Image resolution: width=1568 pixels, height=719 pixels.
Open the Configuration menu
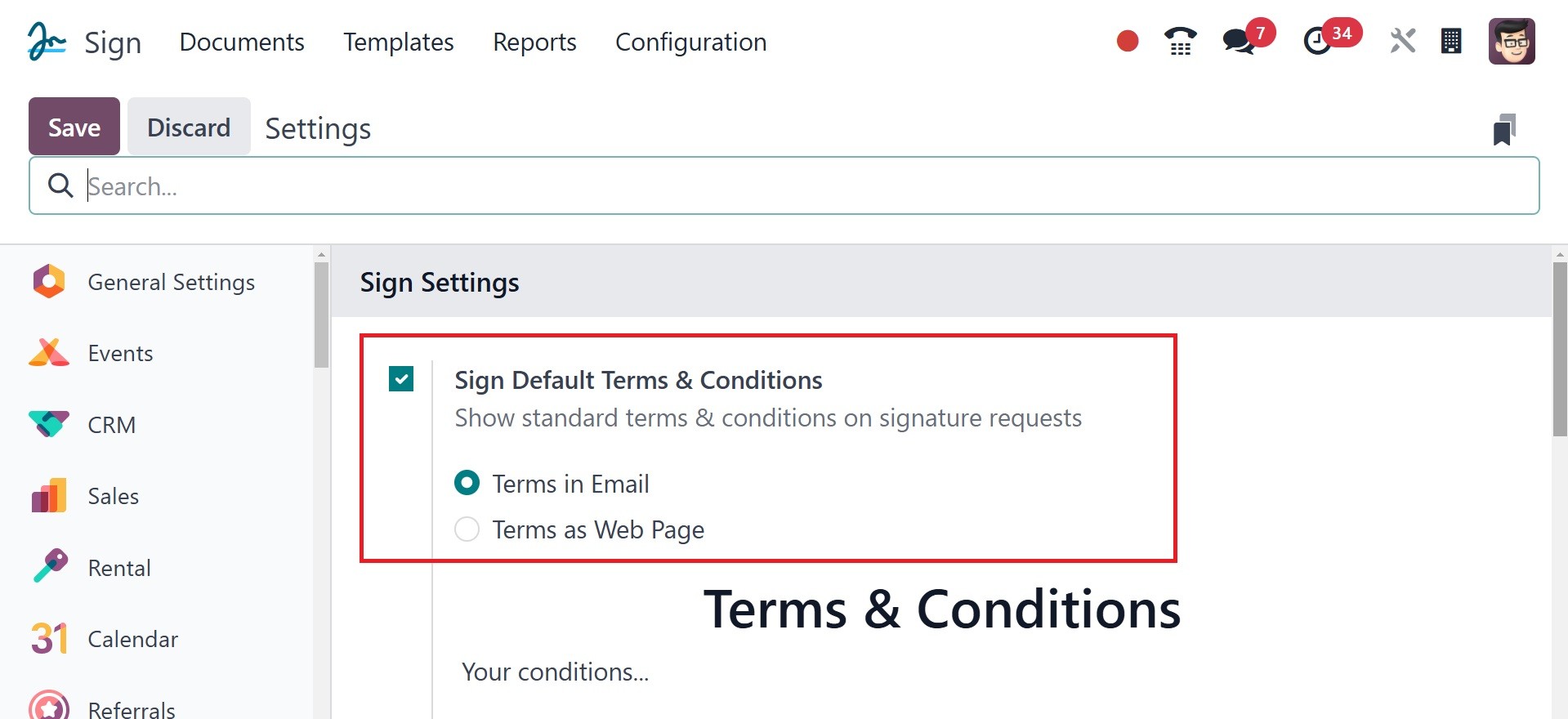(690, 42)
